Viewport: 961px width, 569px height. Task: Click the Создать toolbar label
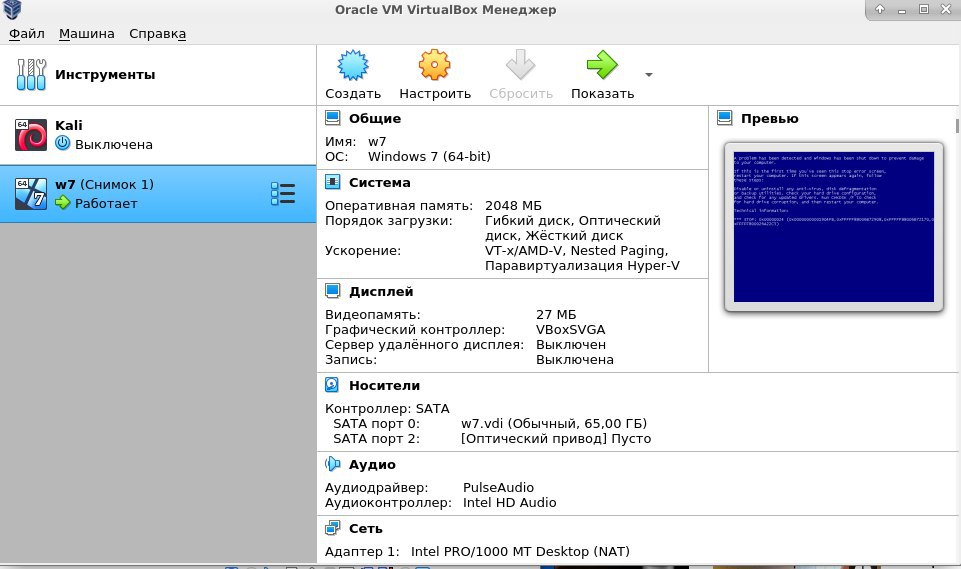click(353, 94)
